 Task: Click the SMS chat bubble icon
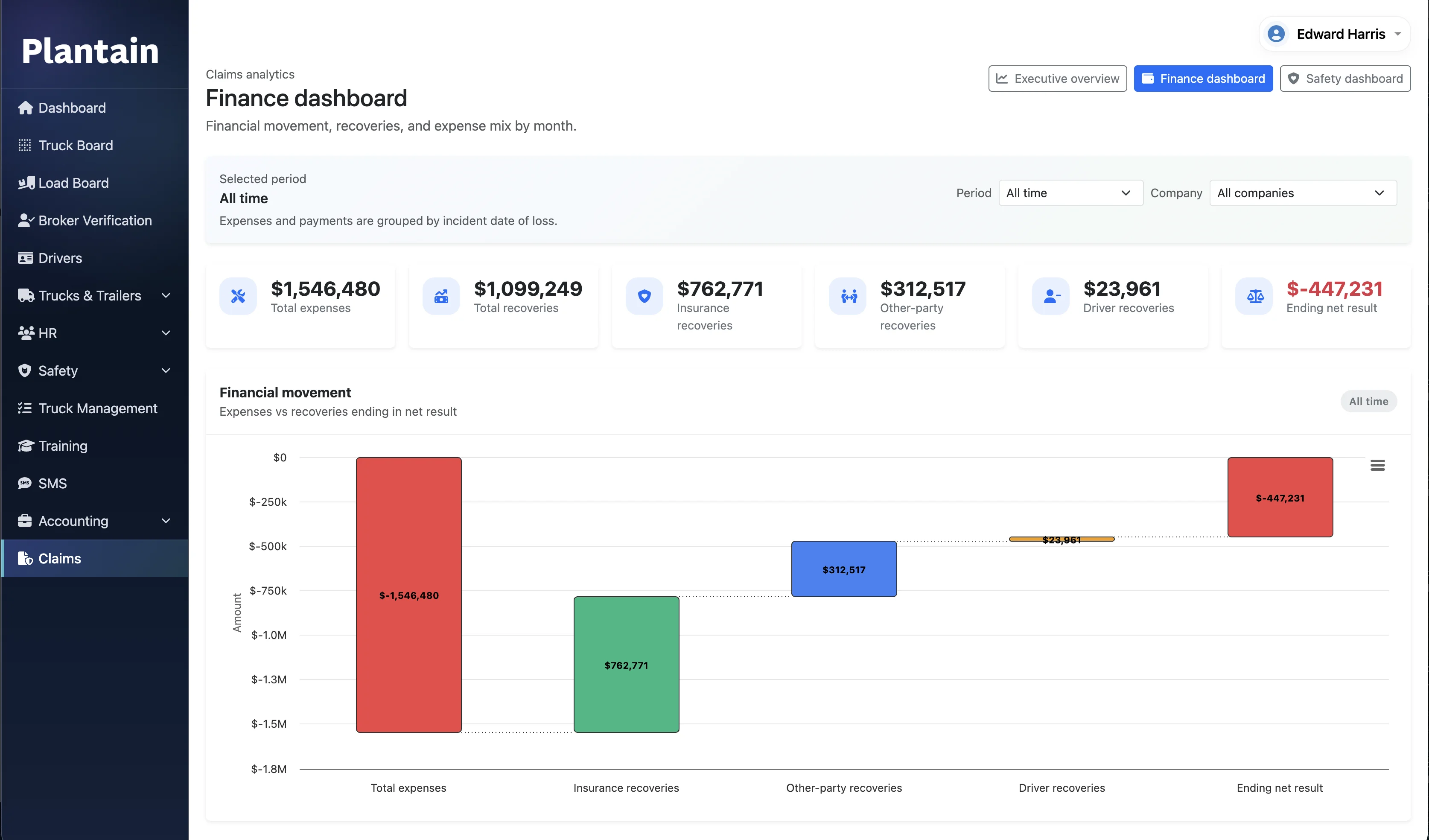point(24,483)
